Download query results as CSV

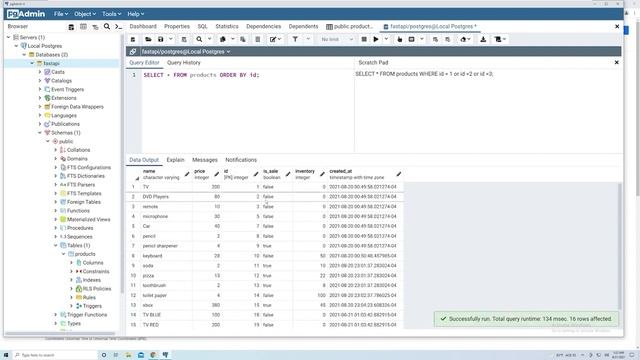coord(483,39)
